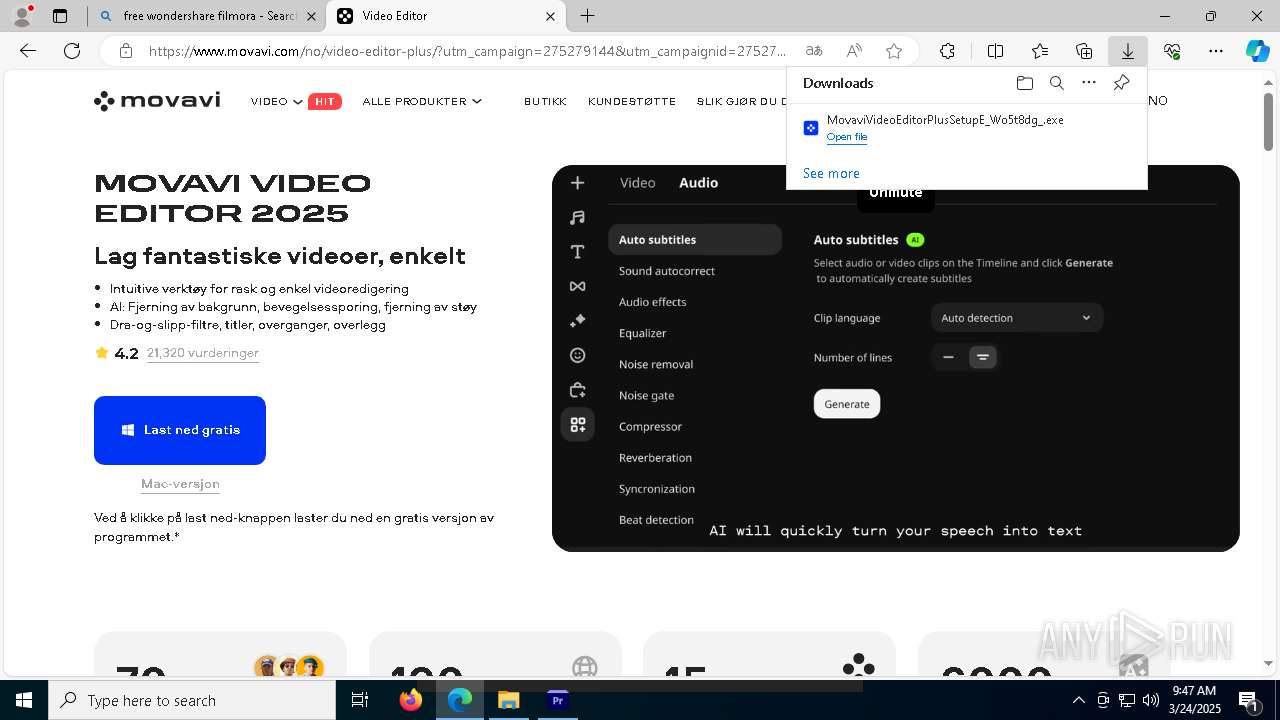Open Settings and more ellipsis menu
This screenshot has height=720, width=1280.
[x=1216, y=51]
